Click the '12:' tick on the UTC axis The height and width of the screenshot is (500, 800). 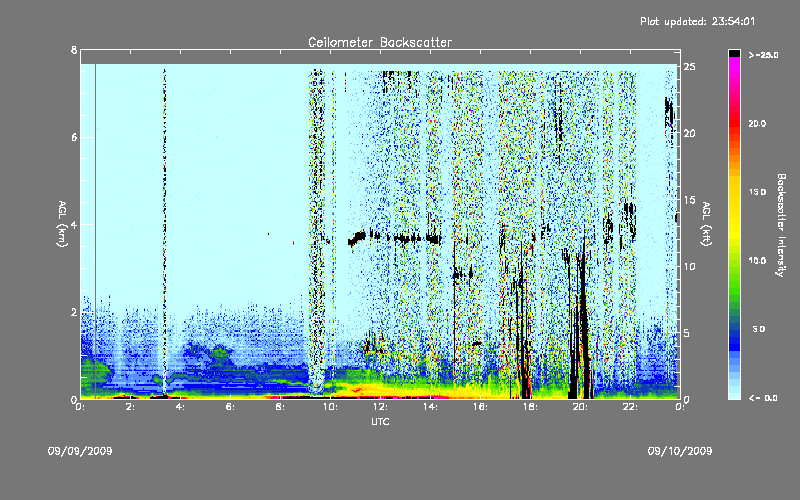tap(381, 407)
